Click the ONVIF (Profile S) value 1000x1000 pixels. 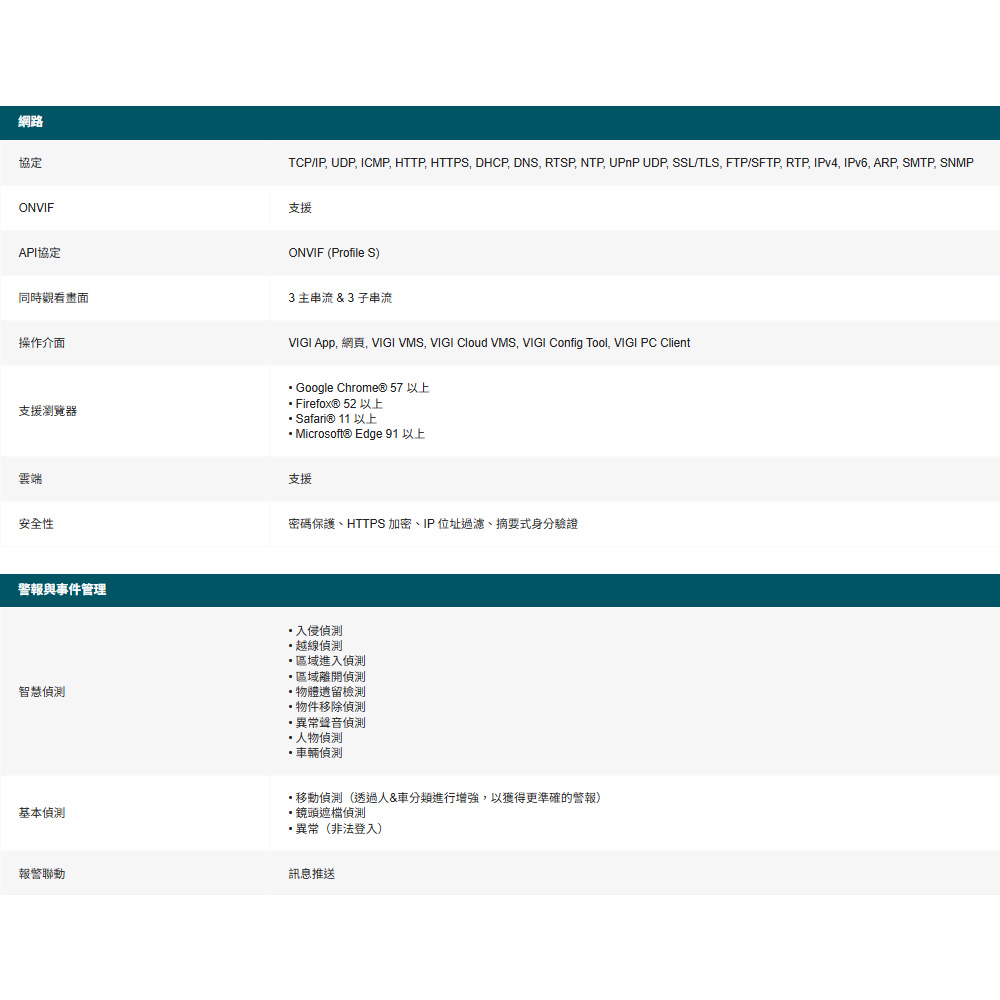point(334,253)
